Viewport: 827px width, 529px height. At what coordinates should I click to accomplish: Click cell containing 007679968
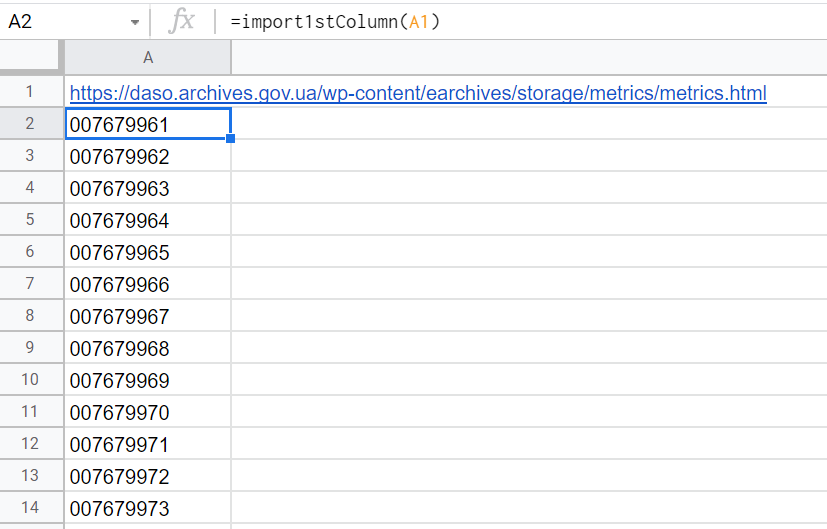[x=148, y=348]
